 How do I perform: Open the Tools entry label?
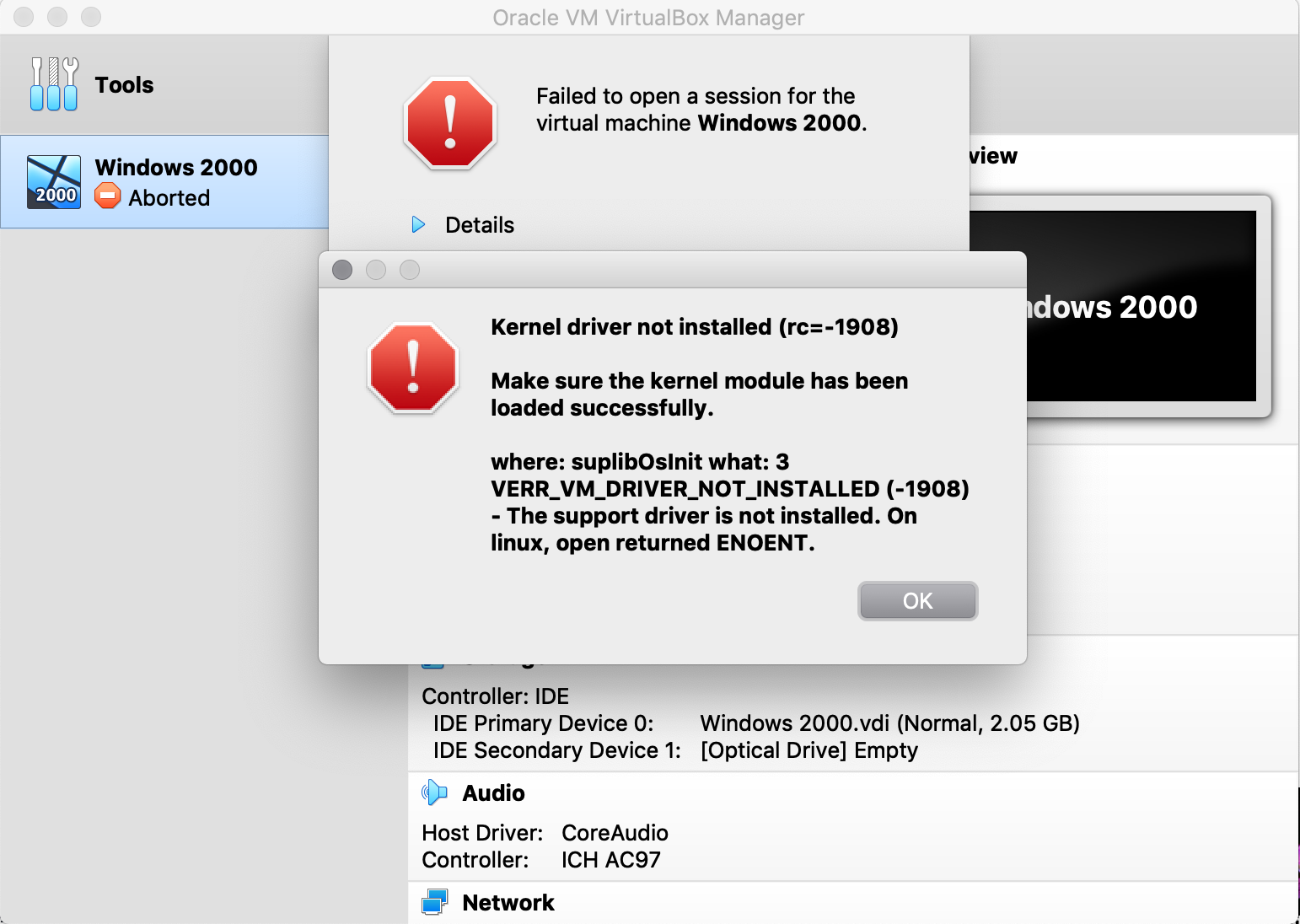pyautogui.click(x=124, y=85)
